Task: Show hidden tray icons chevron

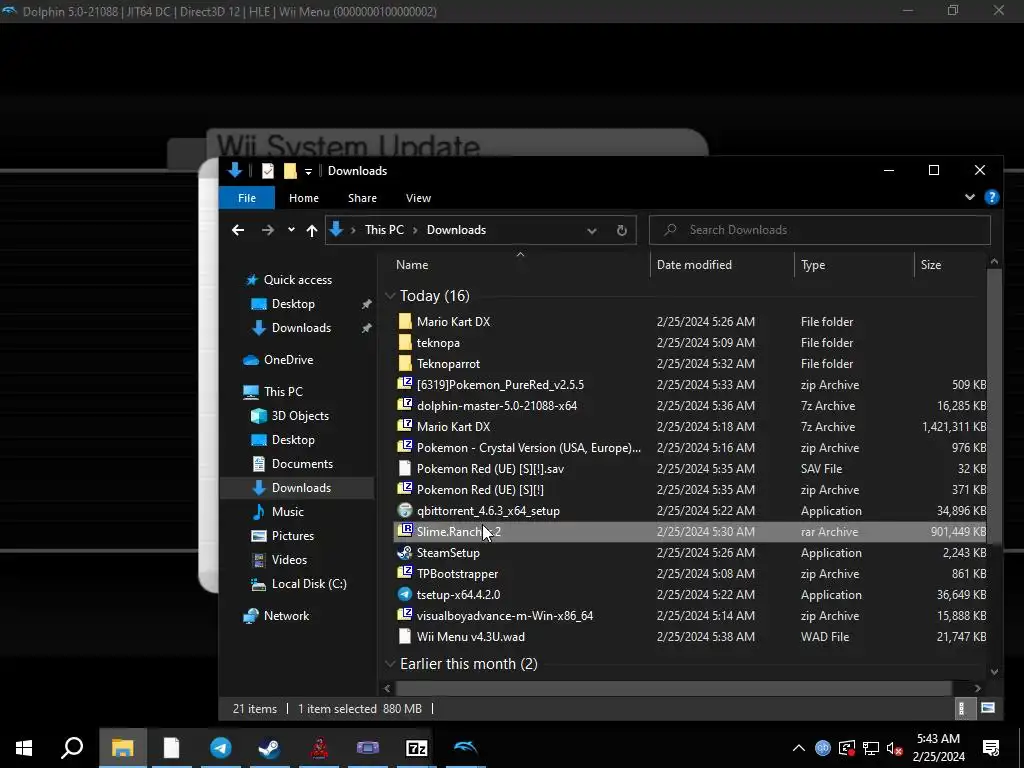Action: (x=798, y=748)
